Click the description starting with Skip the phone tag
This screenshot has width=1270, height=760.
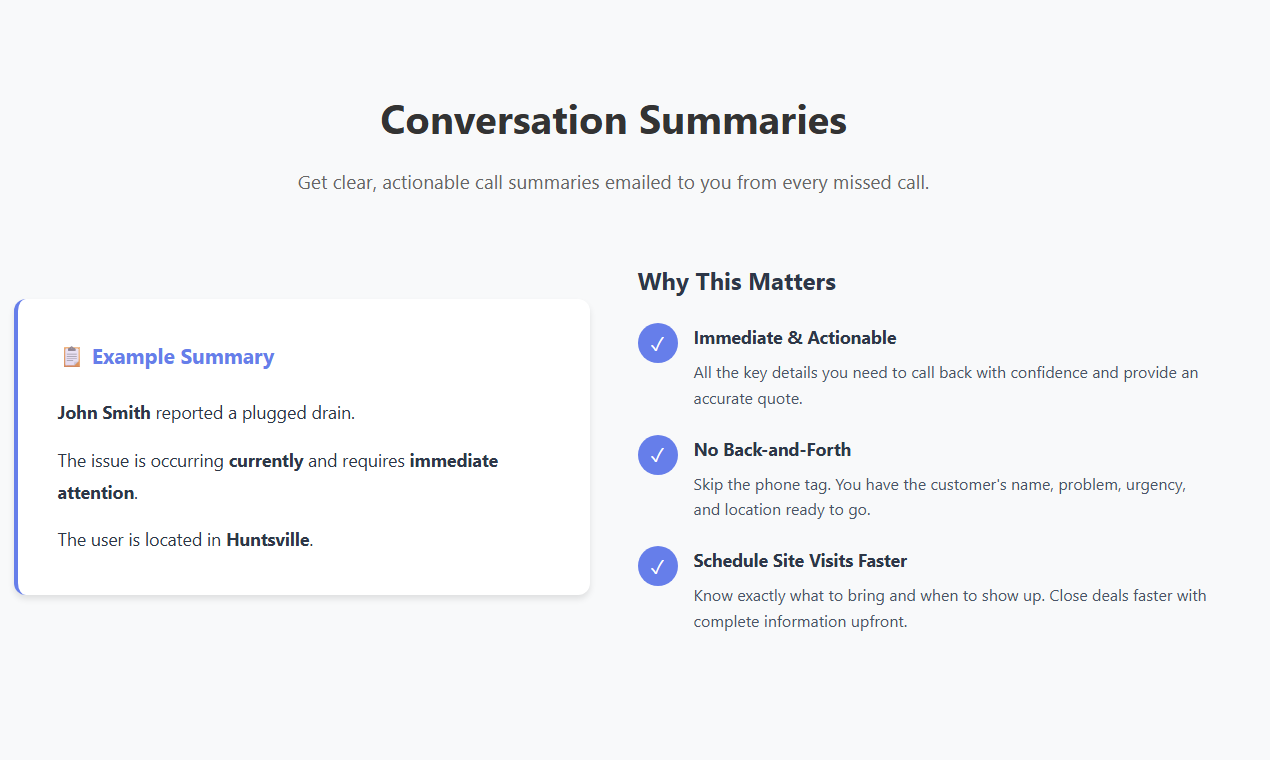940,497
